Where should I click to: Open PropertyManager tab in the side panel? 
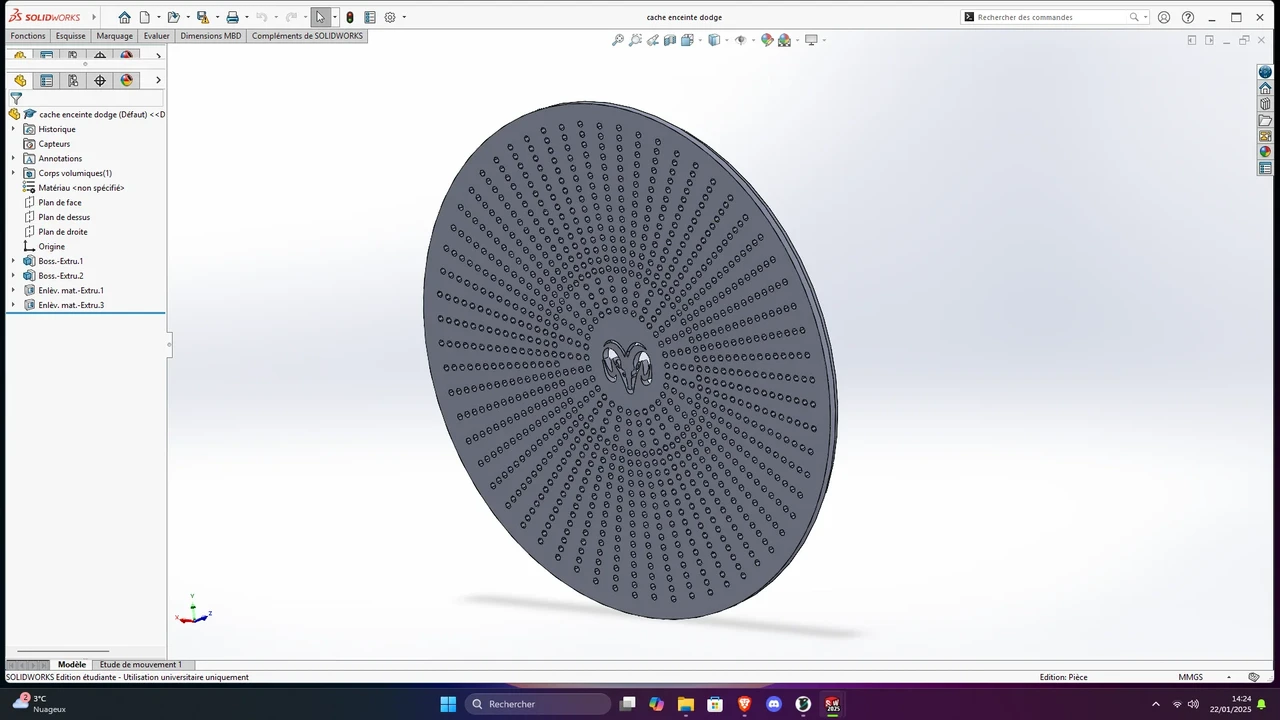[46, 80]
